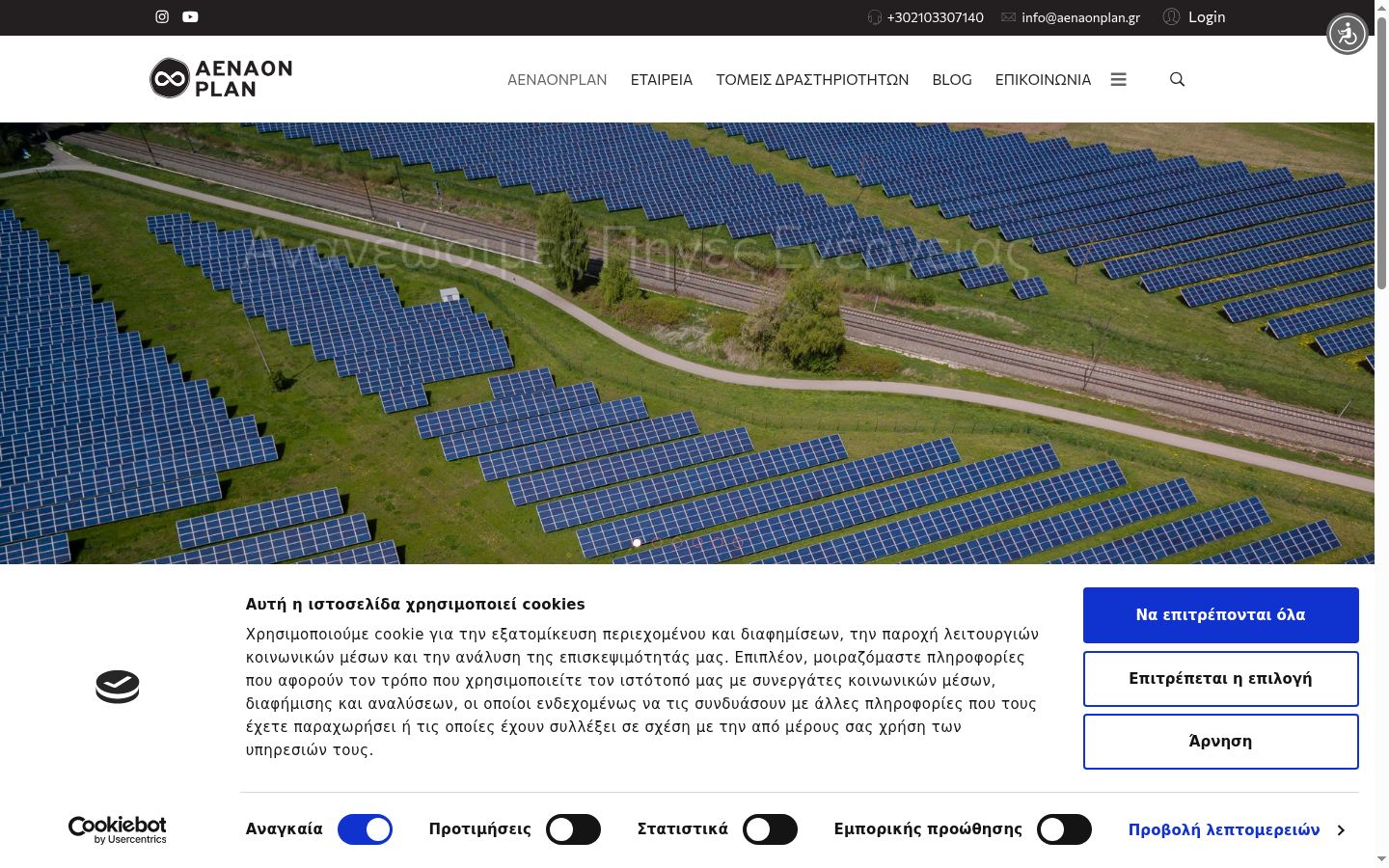Click the Cookiebot checkmark emblem

point(118,687)
